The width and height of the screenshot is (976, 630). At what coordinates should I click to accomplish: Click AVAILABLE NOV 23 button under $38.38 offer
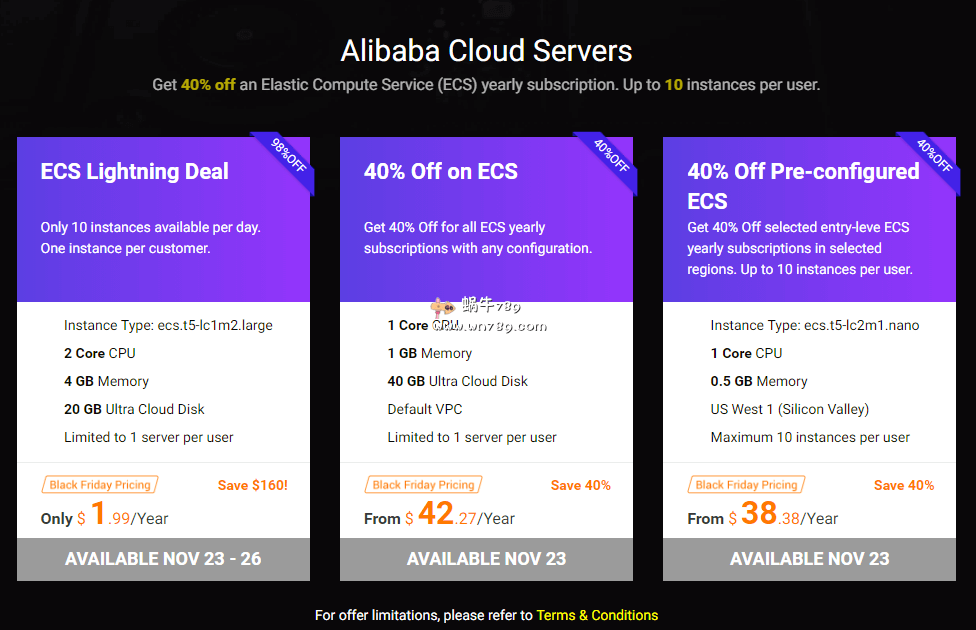(809, 559)
